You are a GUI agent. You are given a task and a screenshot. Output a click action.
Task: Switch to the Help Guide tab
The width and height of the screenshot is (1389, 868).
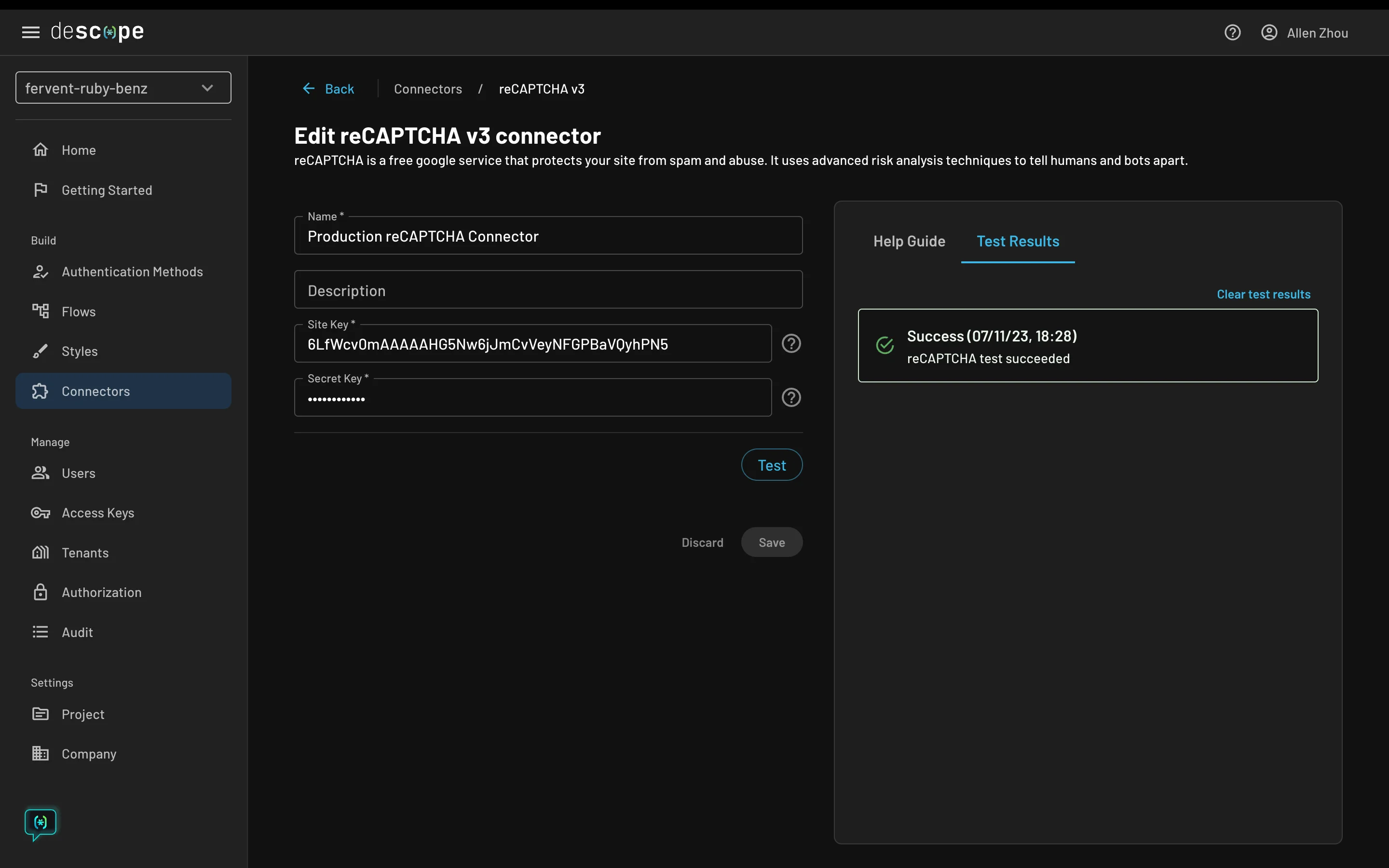[909, 242]
